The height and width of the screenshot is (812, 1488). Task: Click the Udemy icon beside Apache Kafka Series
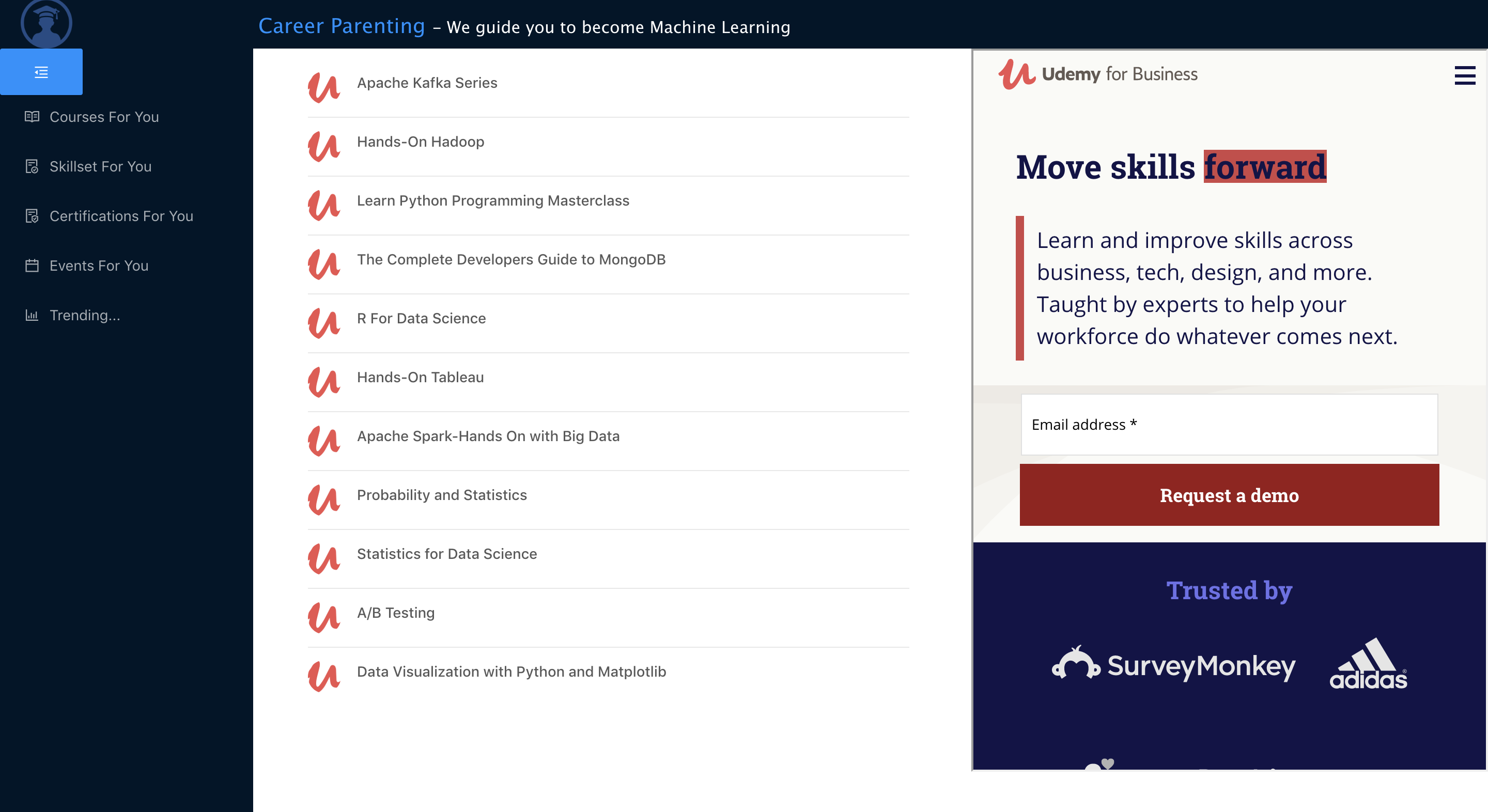click(x=323, y=88)
